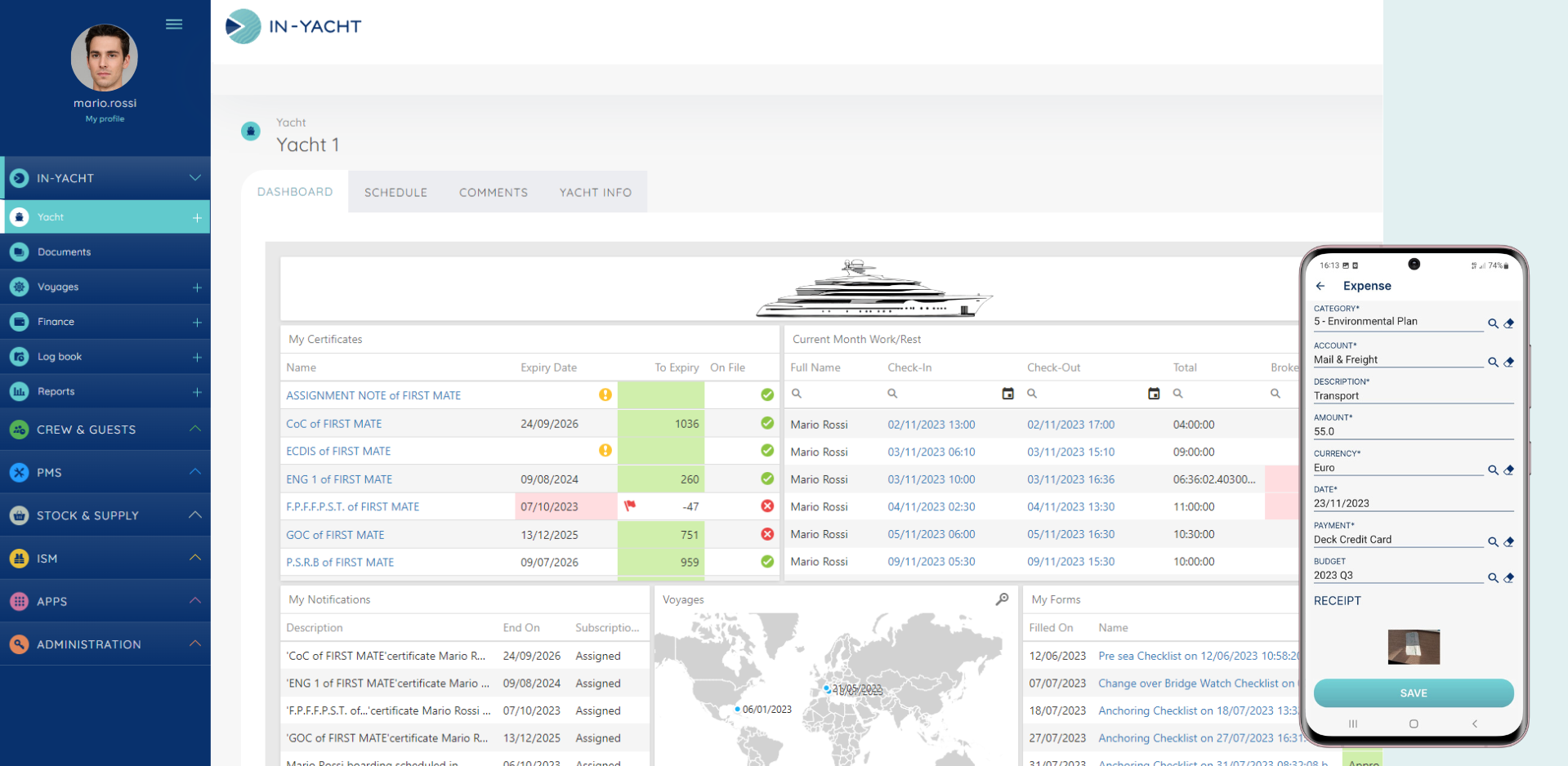Switch to the SCHEDULE tab
Screen dimensions: 1568x766
395,192
